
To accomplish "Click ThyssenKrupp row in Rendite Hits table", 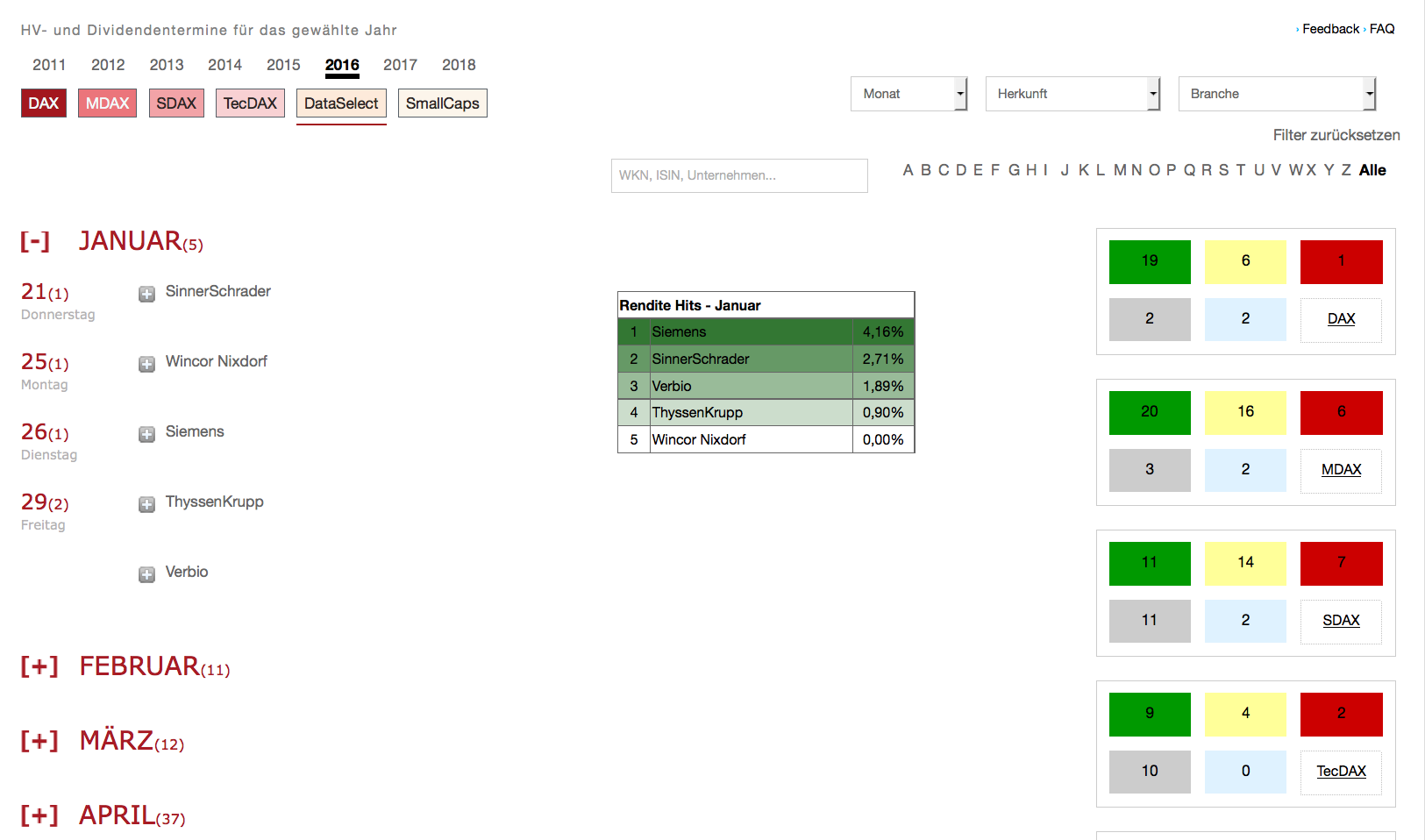I will pyautogui.click(x=766, y=413).
